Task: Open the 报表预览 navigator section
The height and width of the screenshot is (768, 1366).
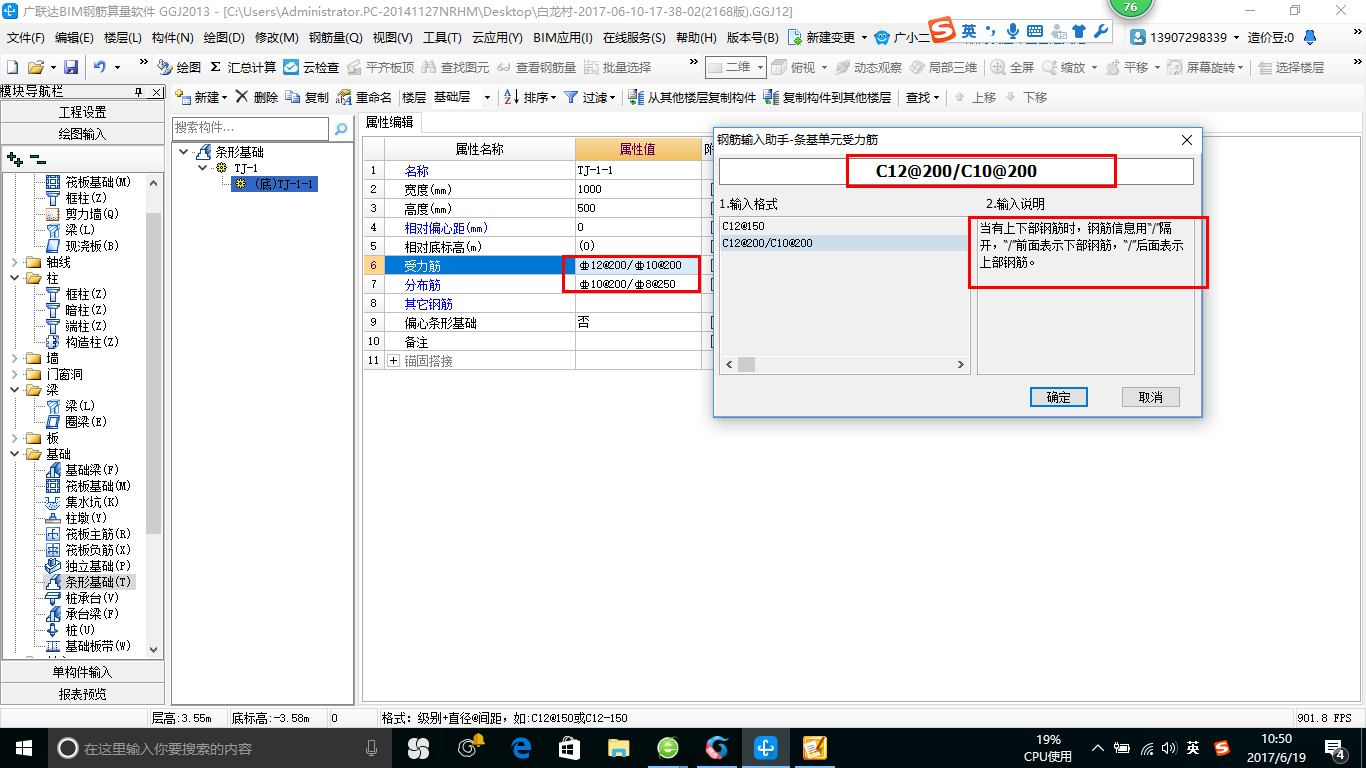Action: click(x=83, y=693)
